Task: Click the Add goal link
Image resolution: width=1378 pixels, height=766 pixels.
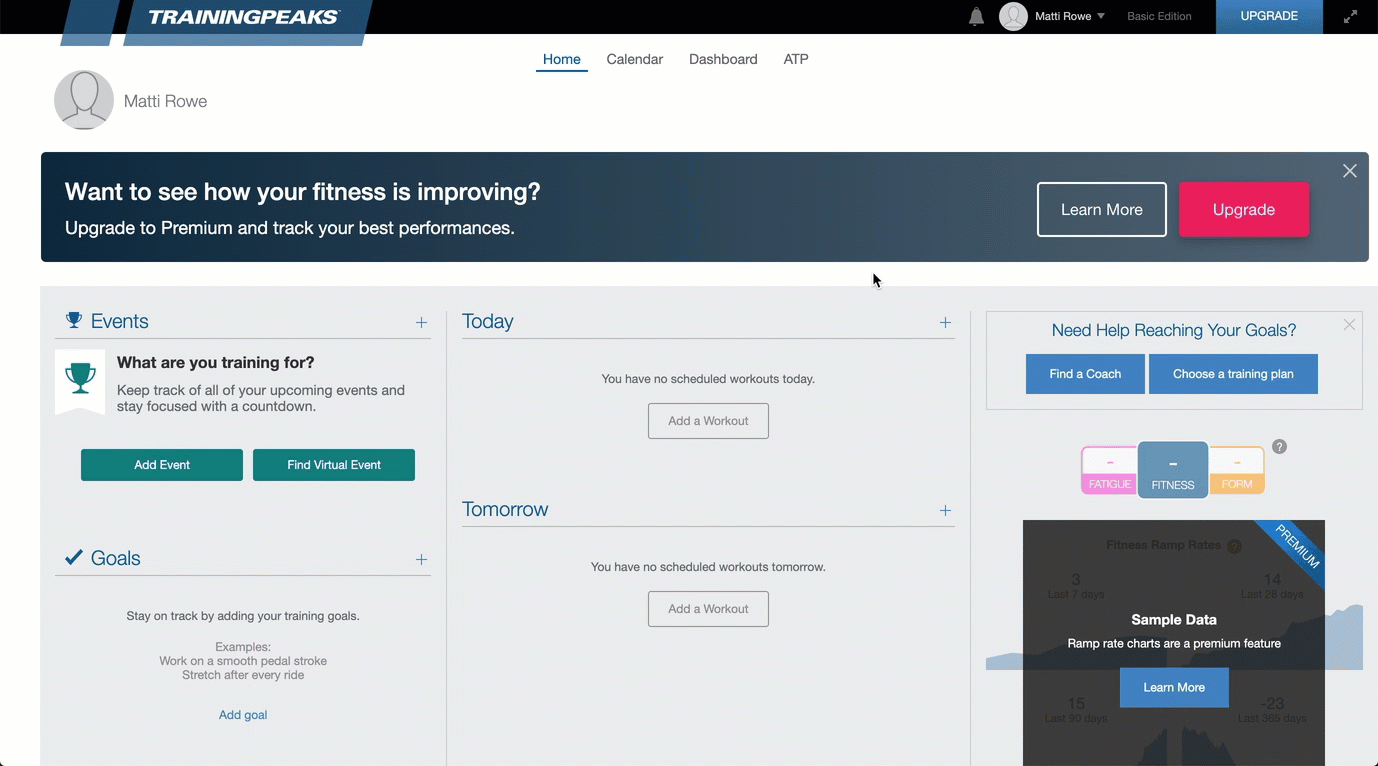Action: (x=243, y=715)
